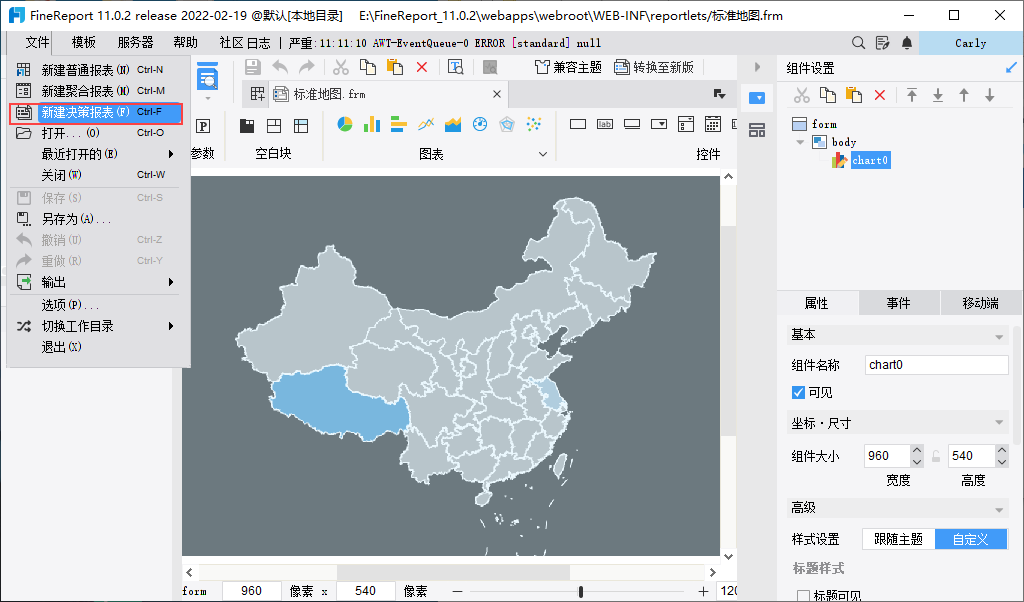Collapse the 基本 section
The height and width of the screenshot is (602, 1024).
[999, 335]
